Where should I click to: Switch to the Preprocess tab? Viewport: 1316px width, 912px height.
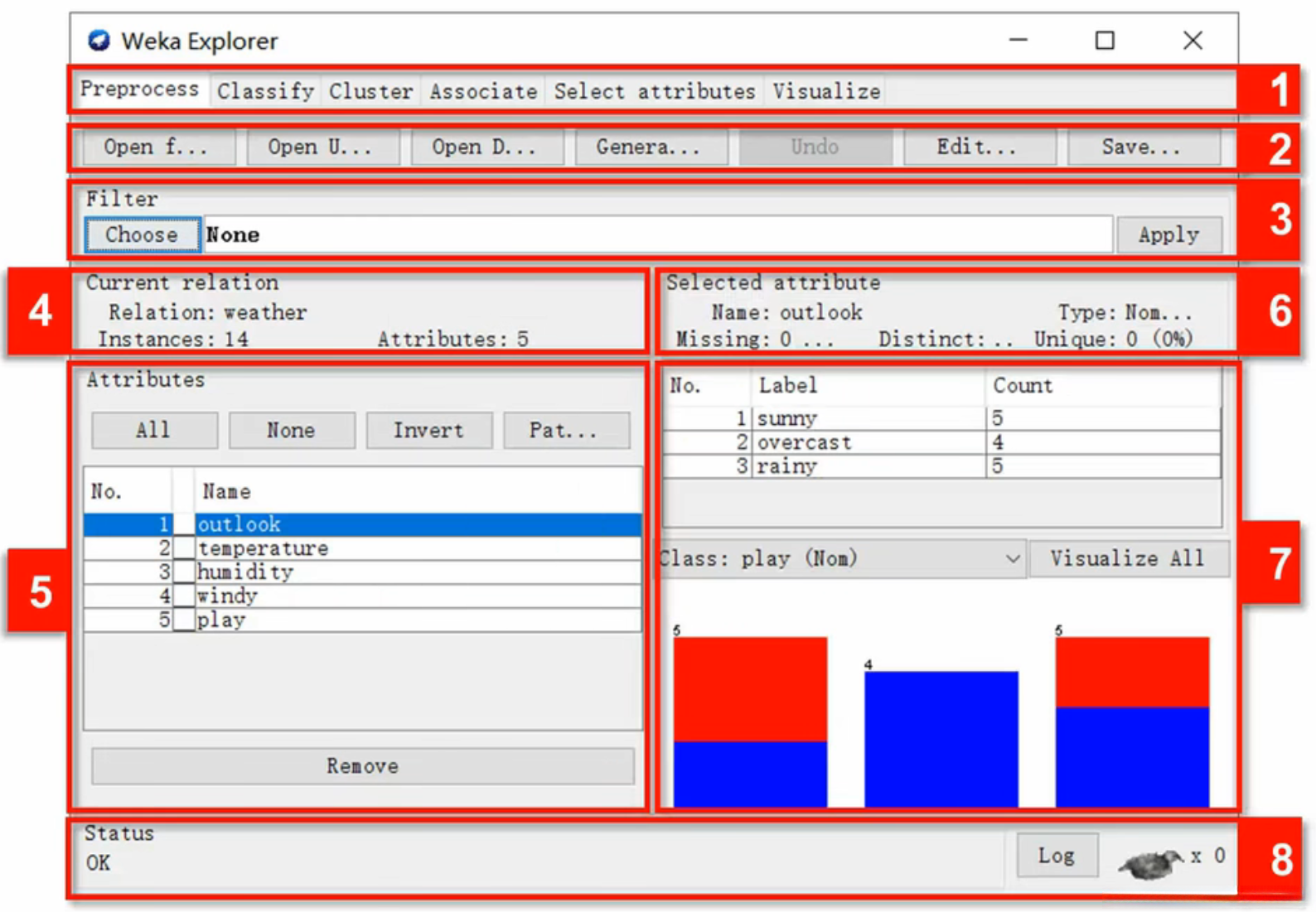pyautogui.click(x=139, y=89)
